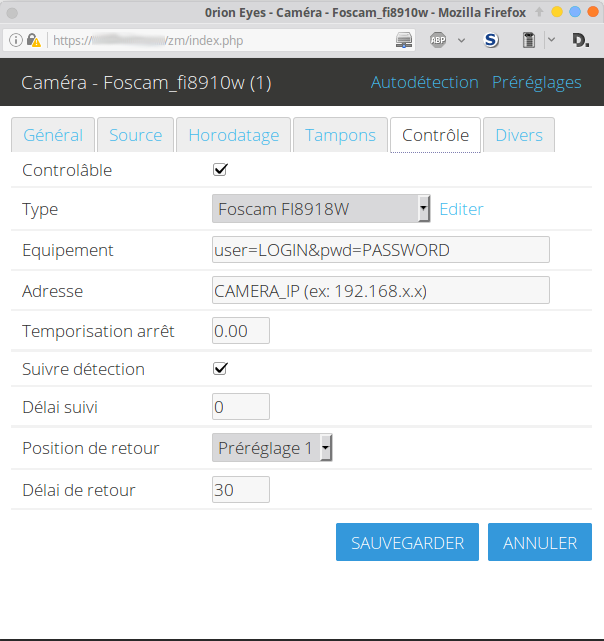Expand the Adblock Plus dropdown arrow
The image size is (604, 641).
coord(461,40)
